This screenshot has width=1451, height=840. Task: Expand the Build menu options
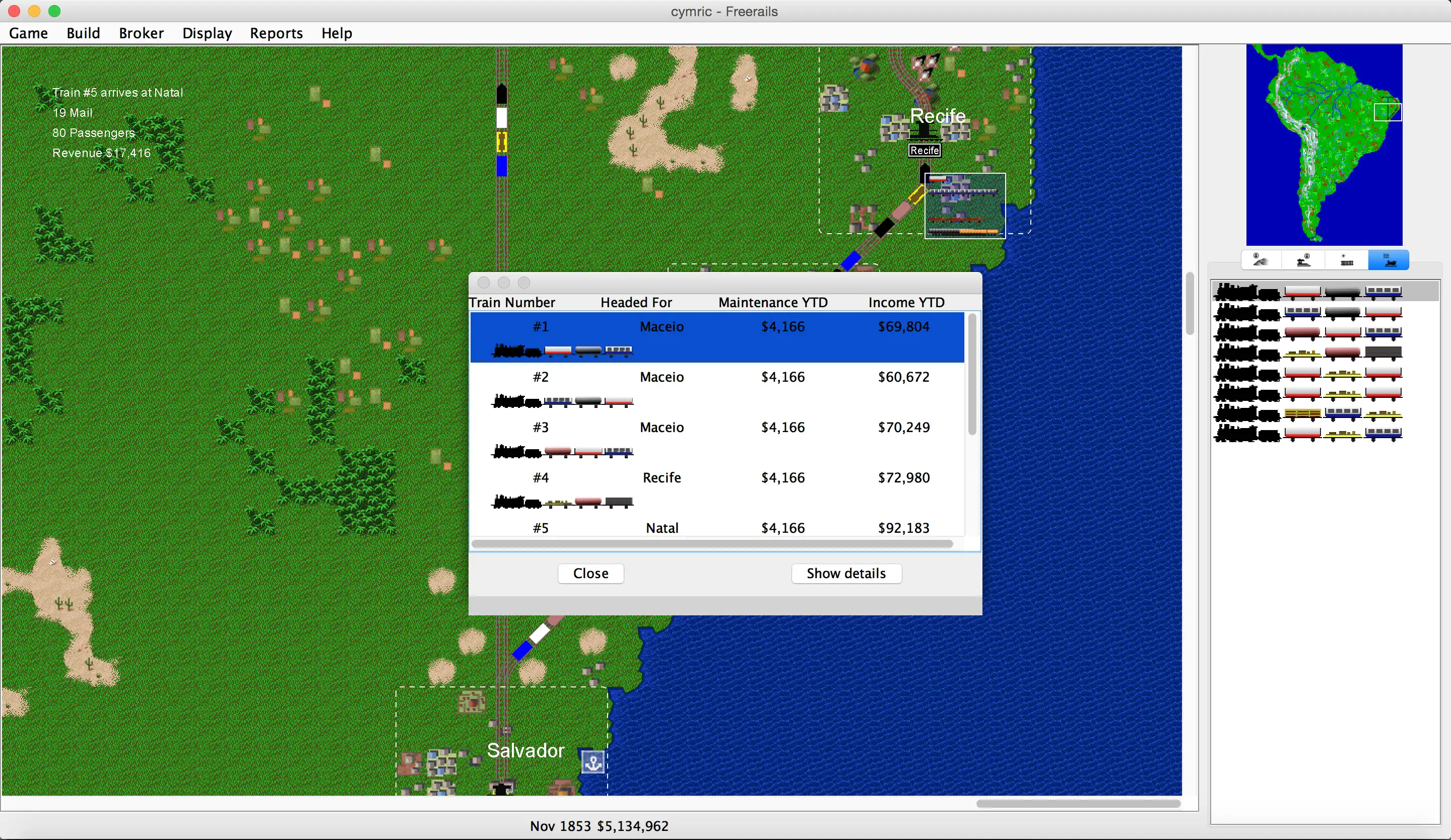(x=82, y=33)
